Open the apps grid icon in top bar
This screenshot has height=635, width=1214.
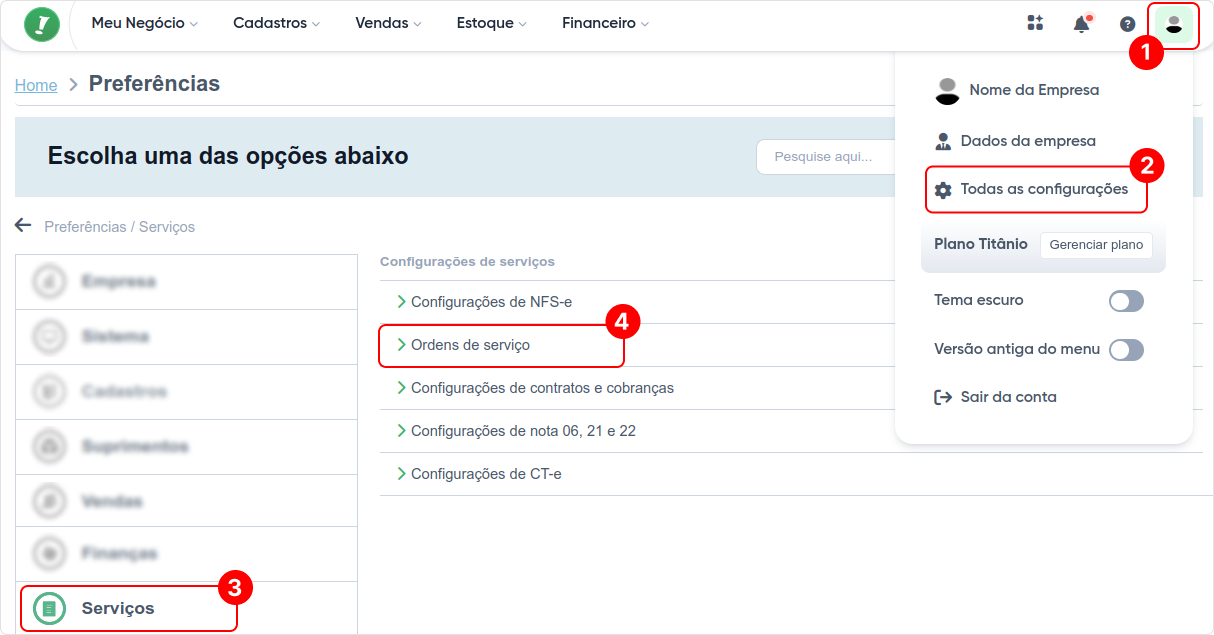[1036, 23]
